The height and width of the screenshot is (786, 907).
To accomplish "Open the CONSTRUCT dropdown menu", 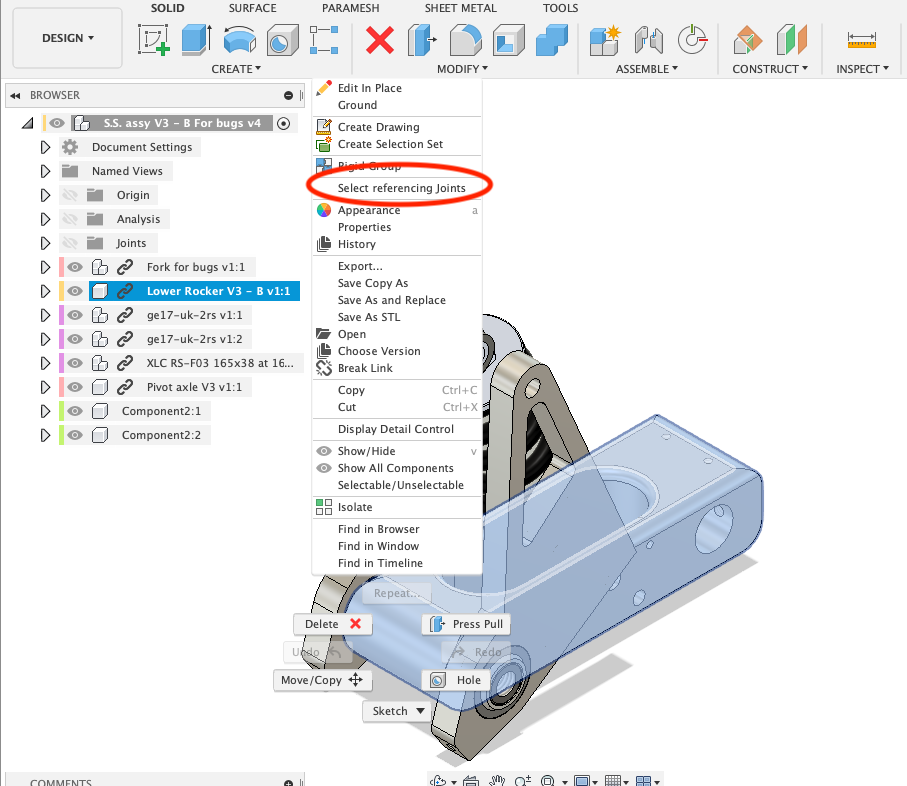I will point(770,69).
